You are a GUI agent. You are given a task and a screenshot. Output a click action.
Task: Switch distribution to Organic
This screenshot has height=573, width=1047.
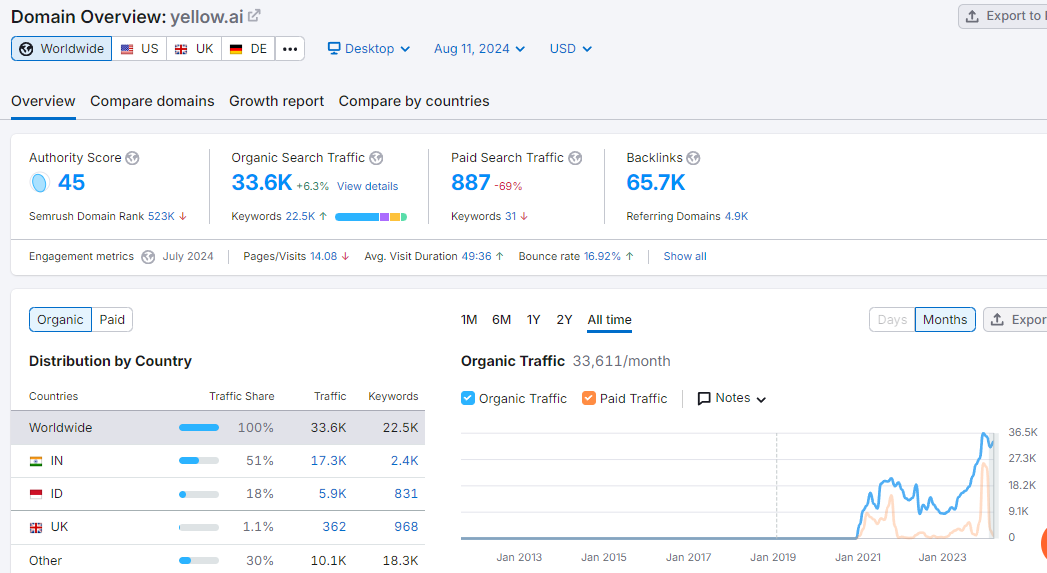pos(60,319)
